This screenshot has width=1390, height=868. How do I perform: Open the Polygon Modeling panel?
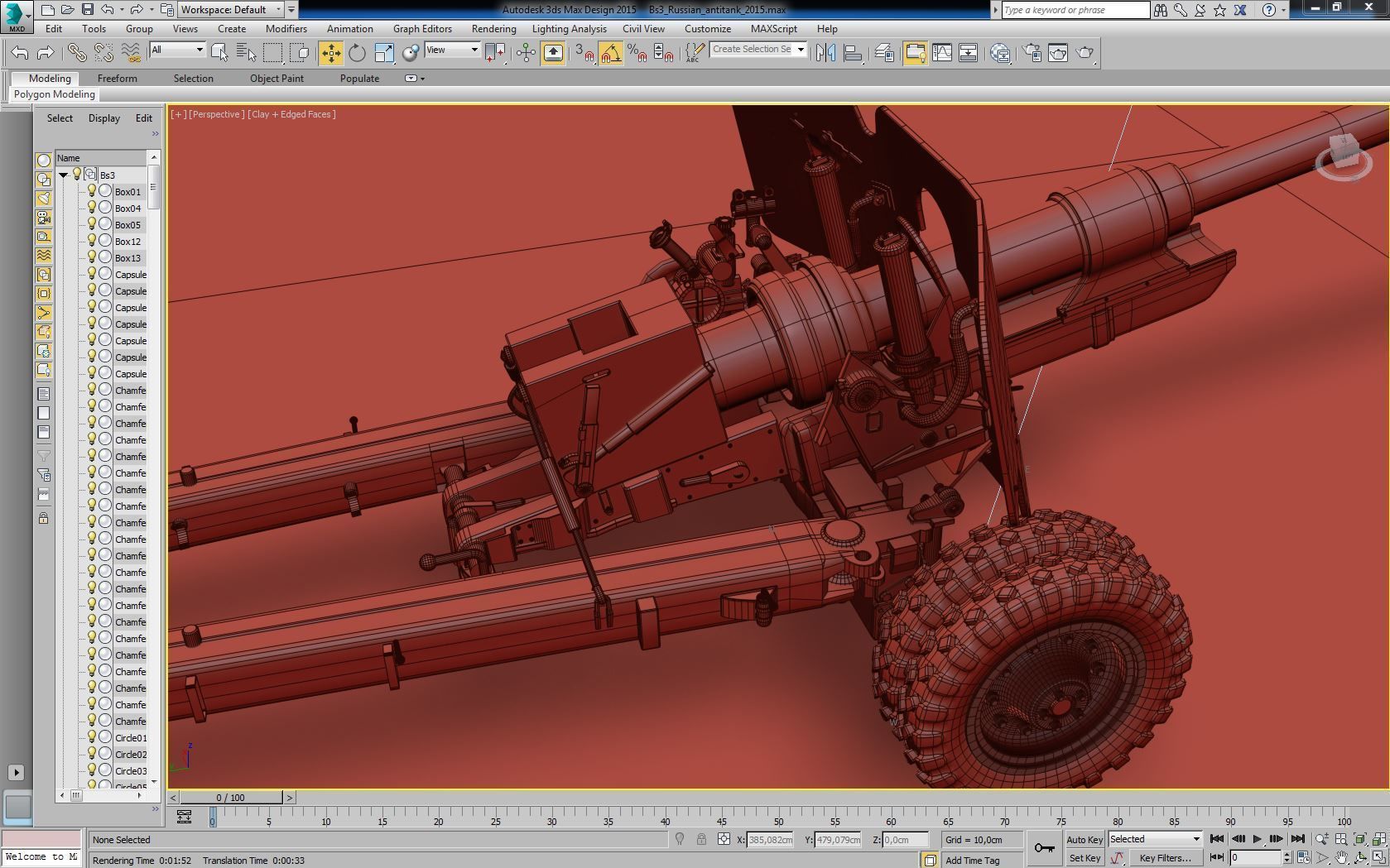coord(55,94)
